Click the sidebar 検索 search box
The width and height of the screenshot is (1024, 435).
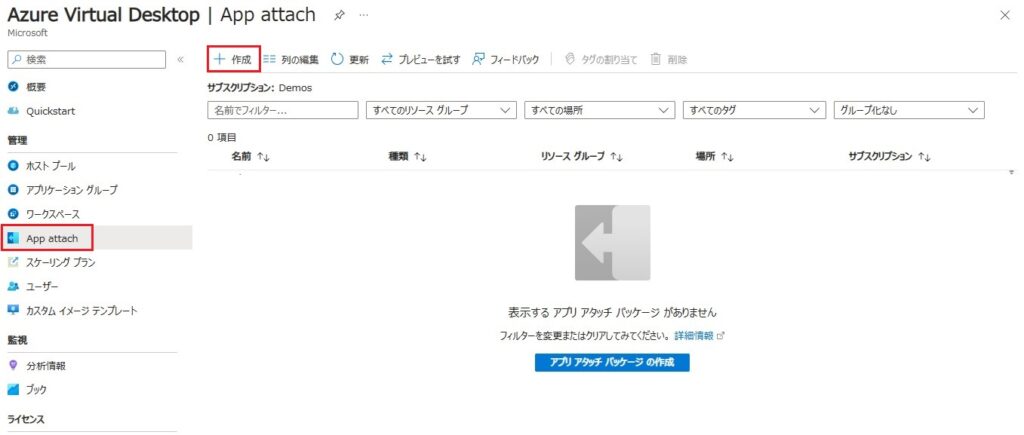pos(86,59)
